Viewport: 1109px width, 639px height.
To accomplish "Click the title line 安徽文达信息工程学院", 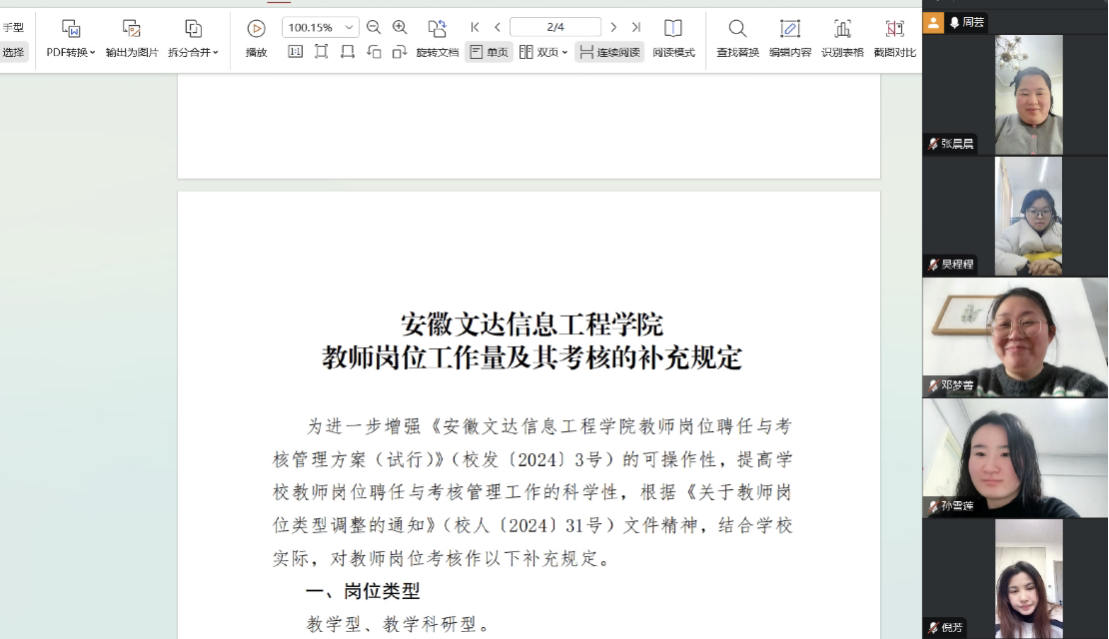I will (532, 325).
